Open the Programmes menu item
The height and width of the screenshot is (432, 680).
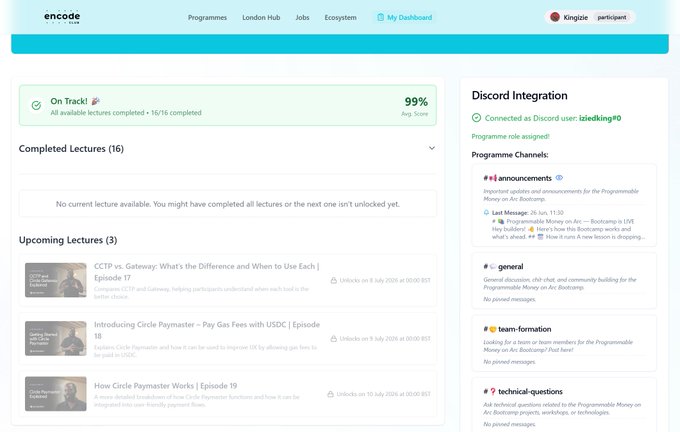[207, 18]
